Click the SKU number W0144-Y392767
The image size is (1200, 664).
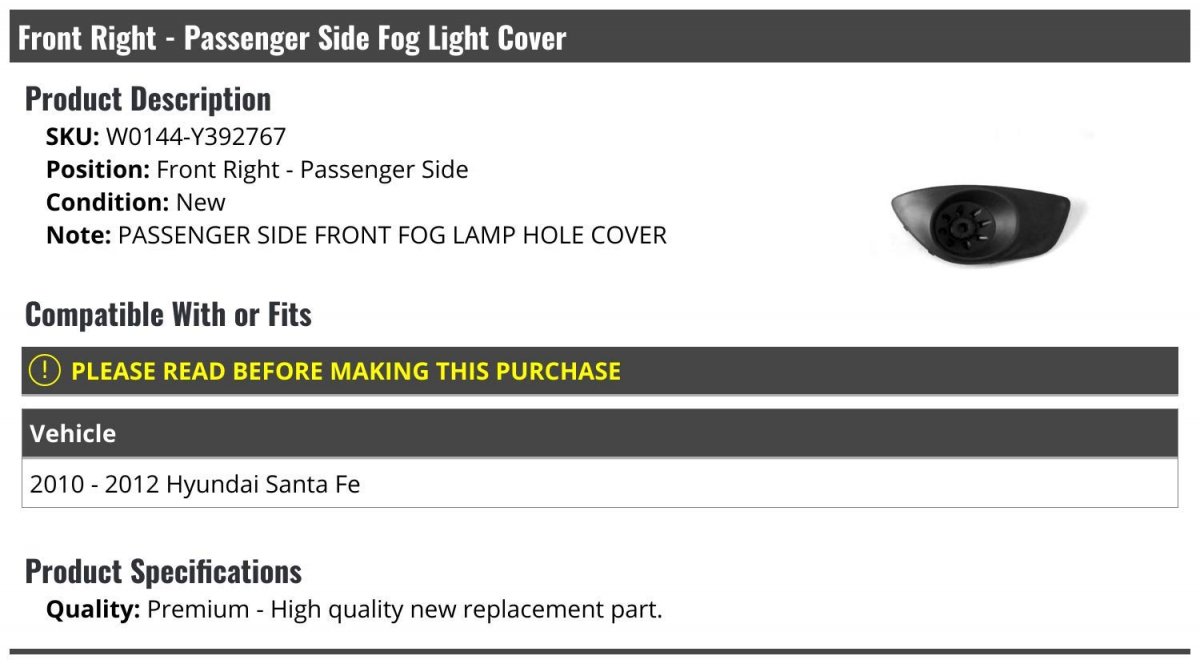196,137
